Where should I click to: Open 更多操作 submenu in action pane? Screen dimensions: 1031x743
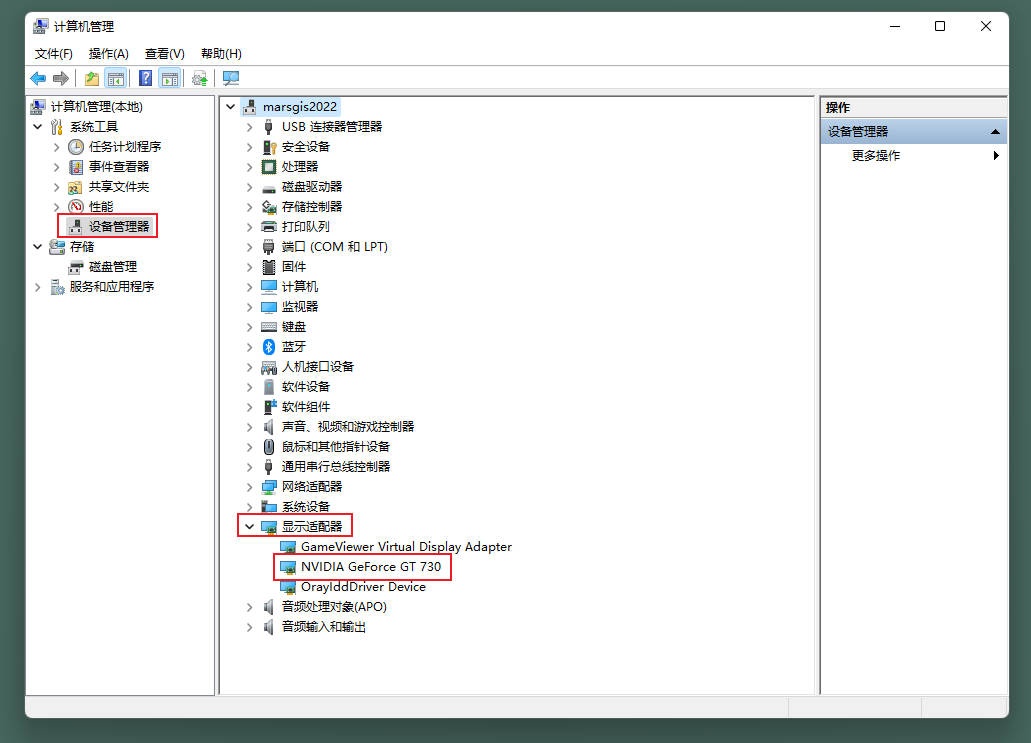(x=875, y=155)
